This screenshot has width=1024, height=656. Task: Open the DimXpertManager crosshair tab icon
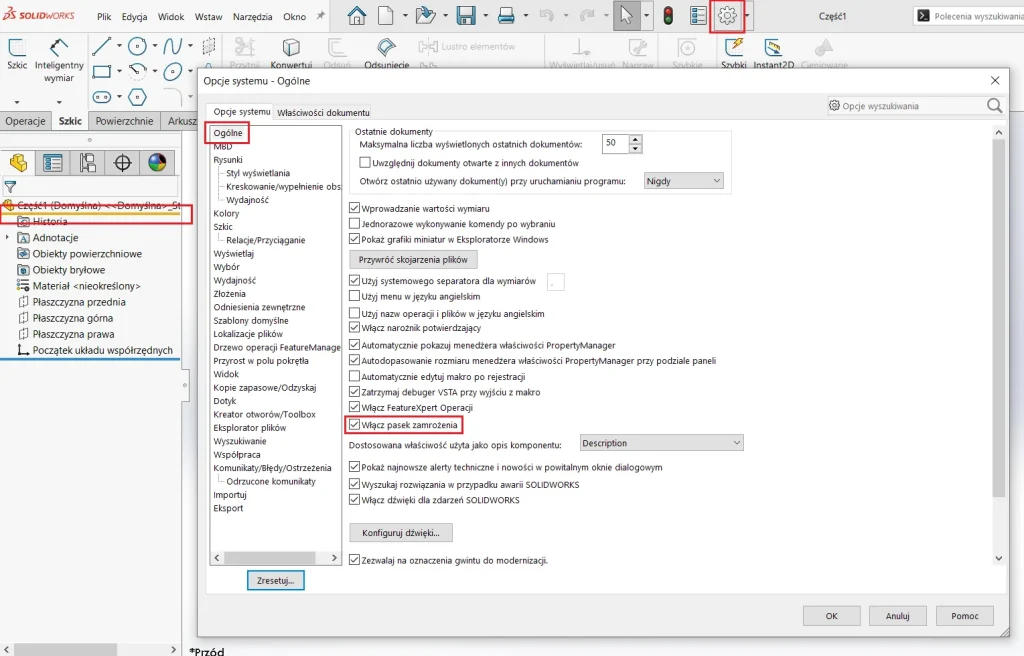[122, 163]
